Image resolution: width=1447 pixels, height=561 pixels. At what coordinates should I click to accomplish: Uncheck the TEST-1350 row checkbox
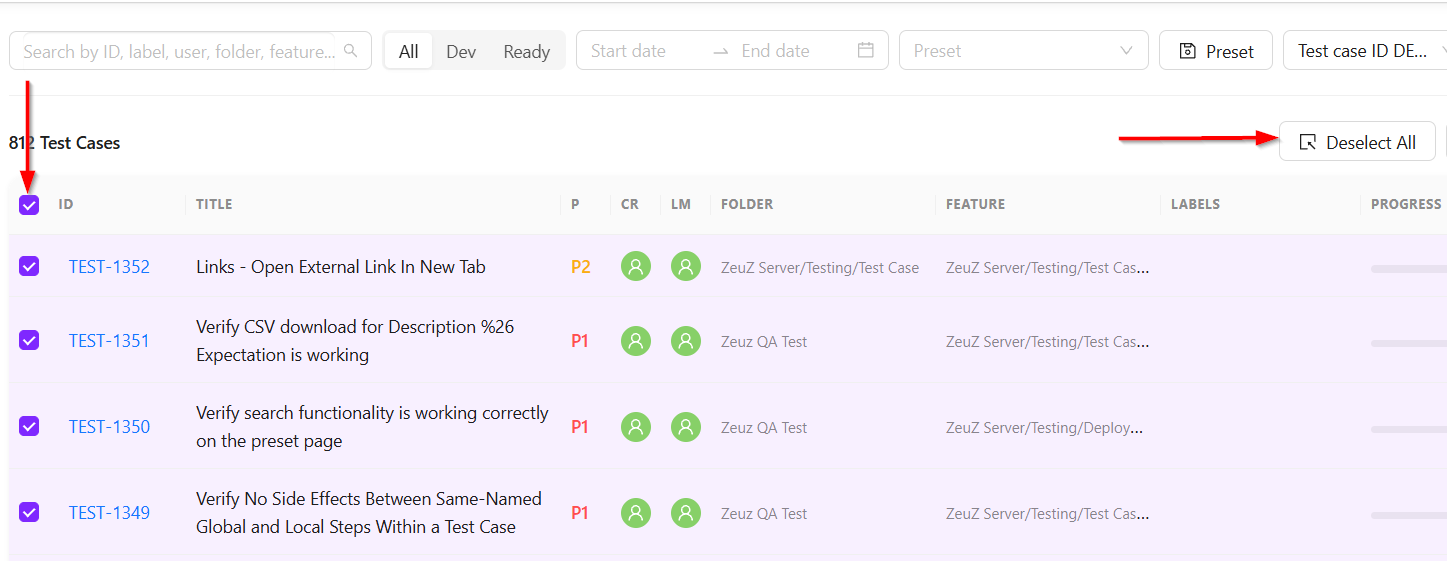[29, 426]
